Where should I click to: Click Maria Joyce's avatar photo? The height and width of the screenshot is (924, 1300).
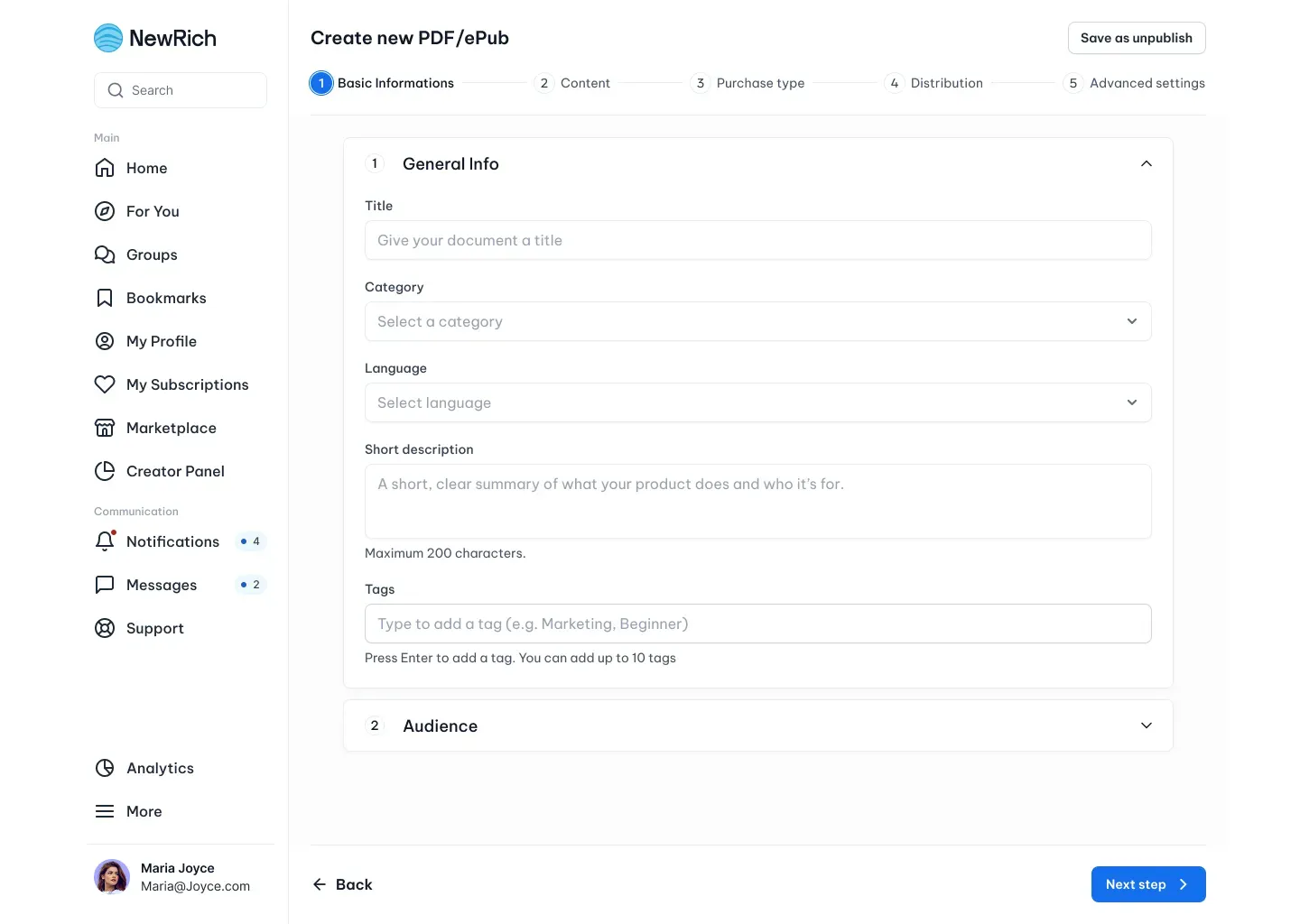[x=112, y=877]
